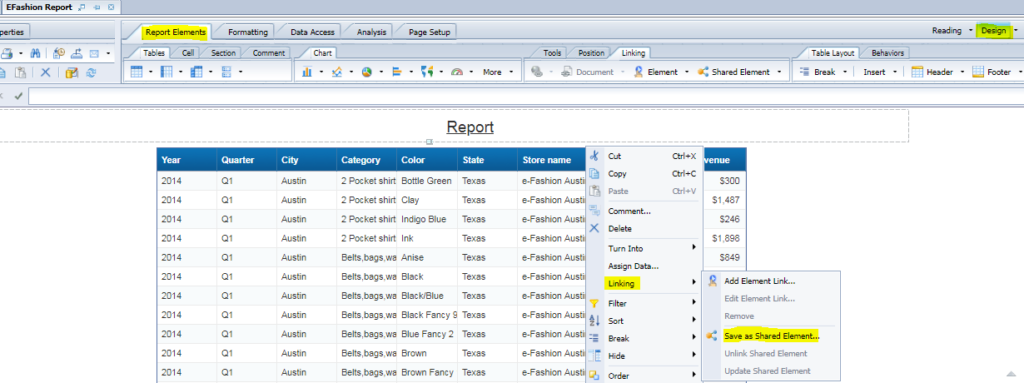This screenshot has height=383, width=1024.
Task: Choose Save as Shared Element in submenu
Action: [x=771, y=336]
